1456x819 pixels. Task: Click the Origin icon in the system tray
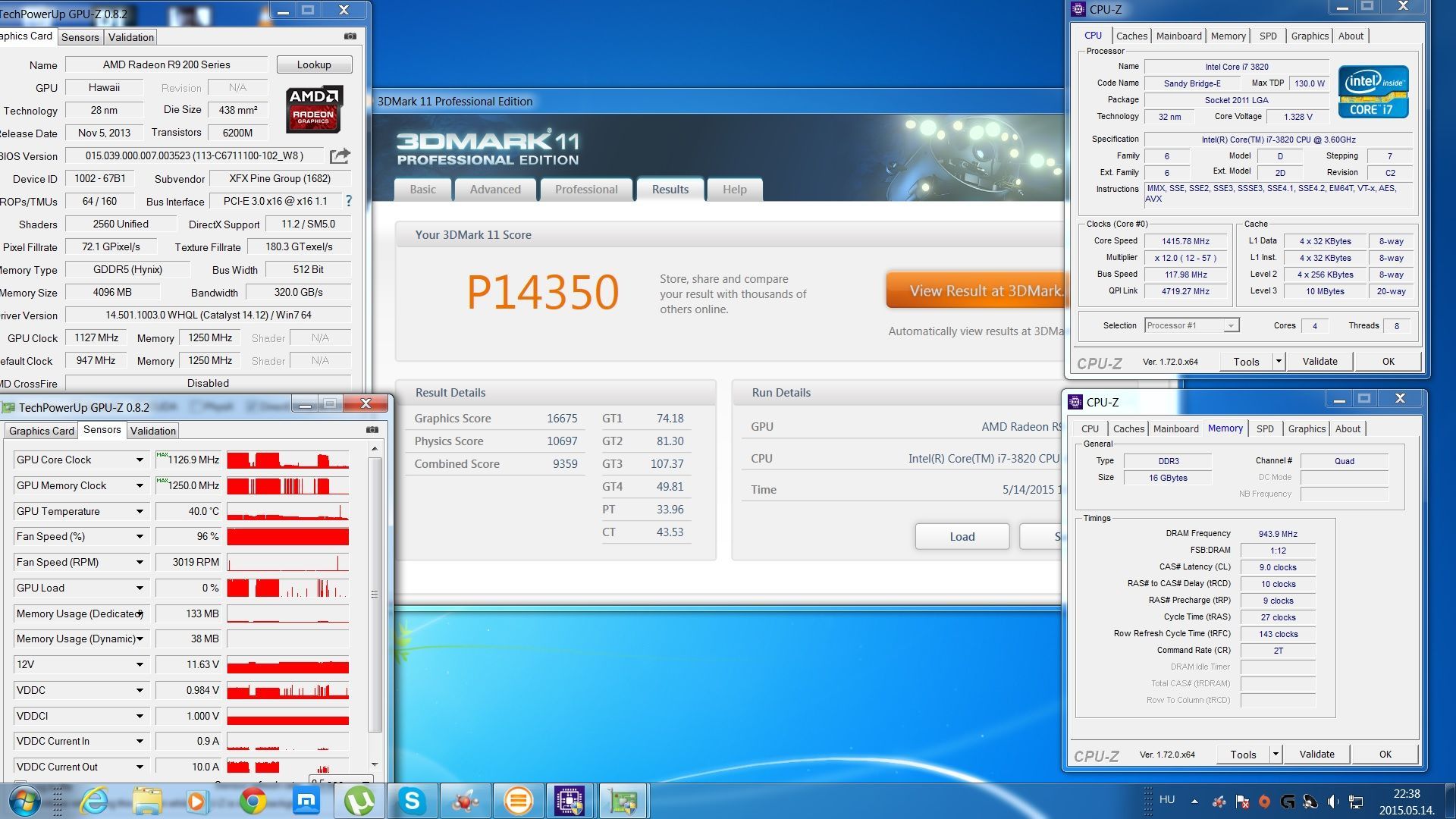[x=1264, y=801]
